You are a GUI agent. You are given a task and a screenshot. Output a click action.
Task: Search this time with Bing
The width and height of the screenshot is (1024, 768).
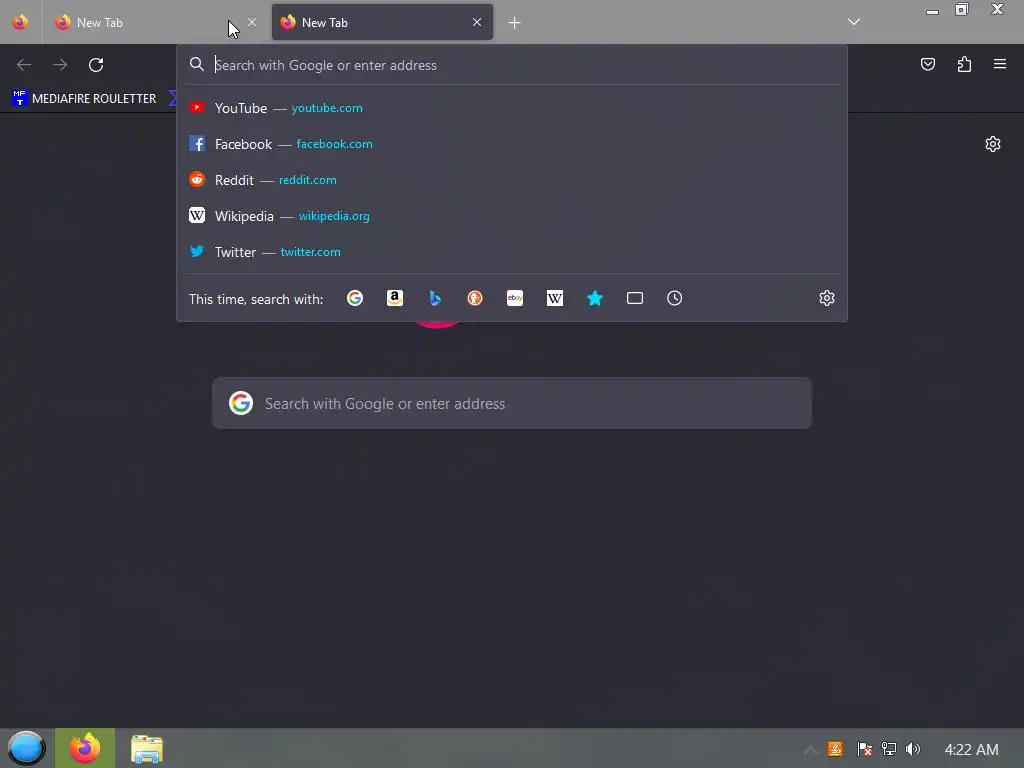(435, 298)
